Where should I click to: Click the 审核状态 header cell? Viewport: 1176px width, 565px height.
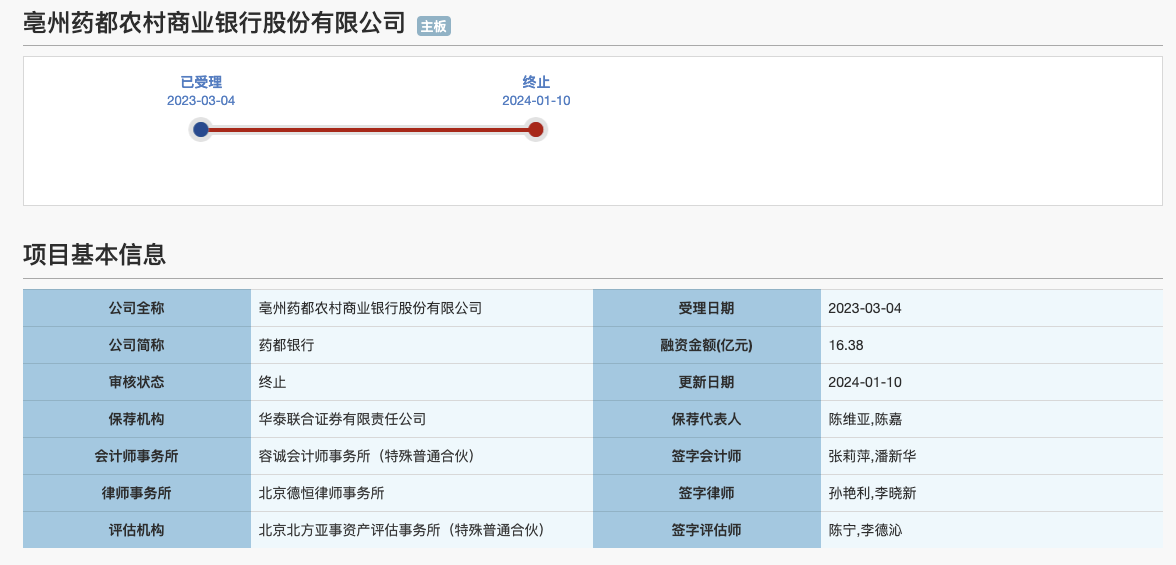(x=136, y=382)
